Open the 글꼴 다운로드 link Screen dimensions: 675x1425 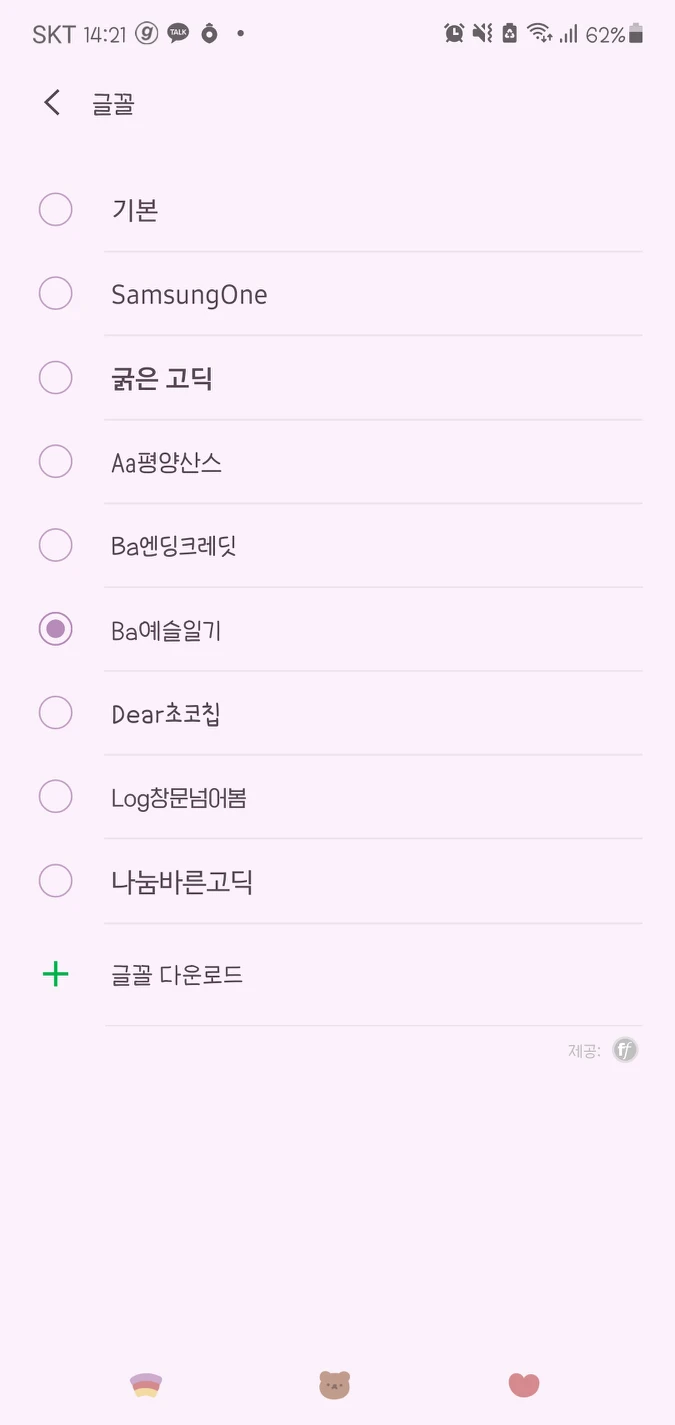pos(177,975)
